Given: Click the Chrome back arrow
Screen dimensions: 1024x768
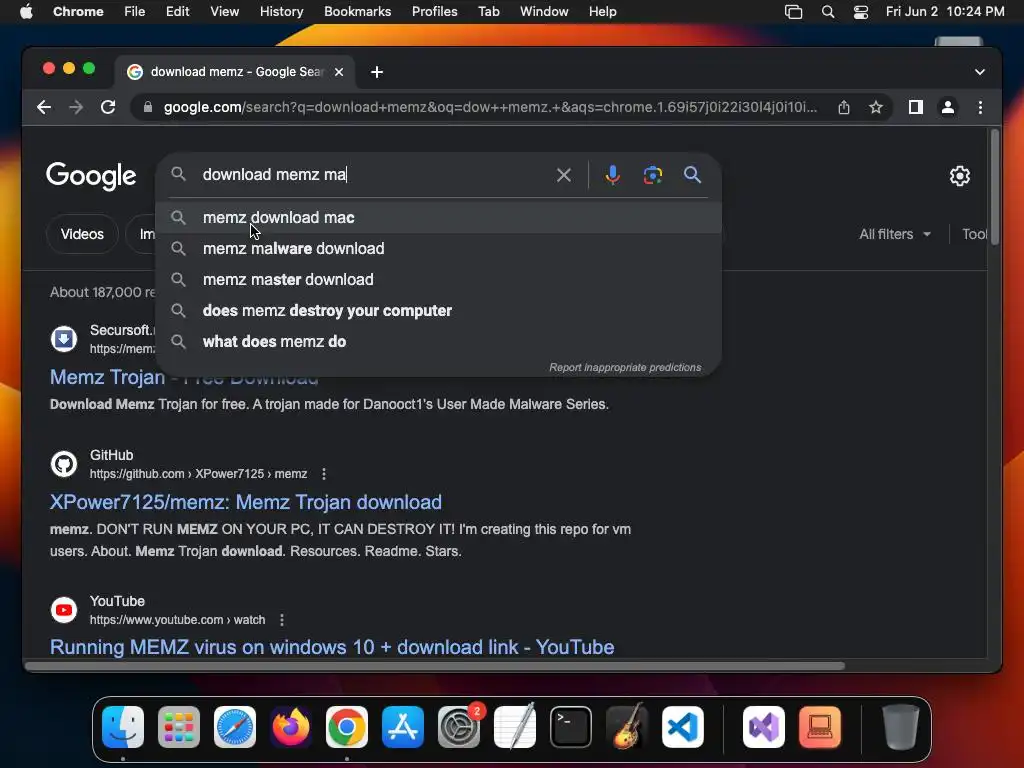Looking at the screenshot, I should [44, 107].
